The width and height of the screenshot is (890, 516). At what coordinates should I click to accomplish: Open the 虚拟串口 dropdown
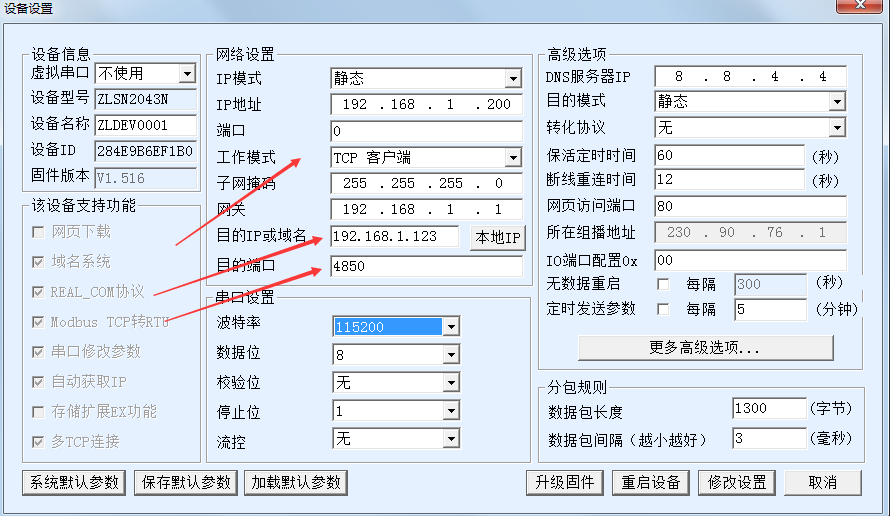187,73
